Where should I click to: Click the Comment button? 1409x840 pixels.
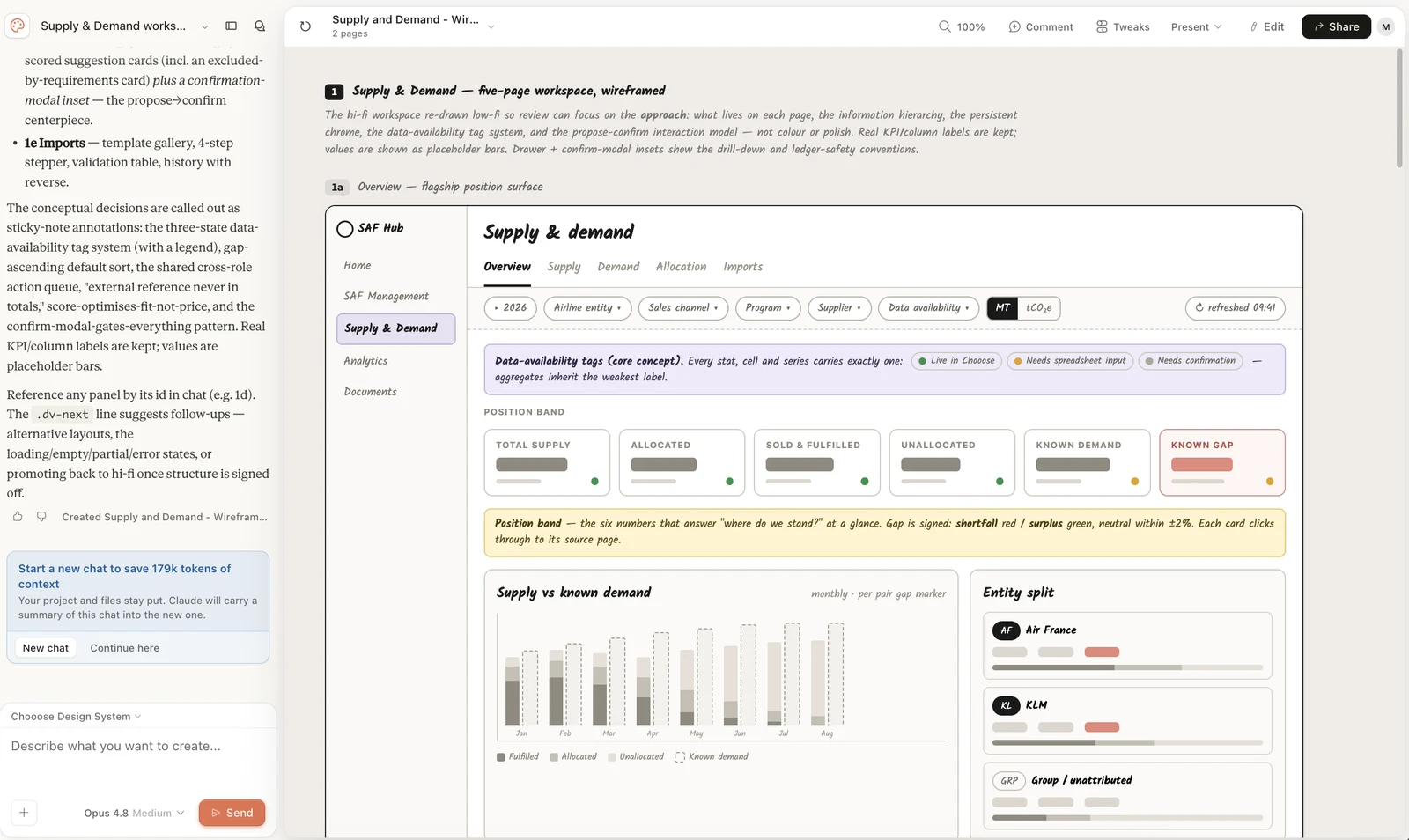tap(1041, 27)
